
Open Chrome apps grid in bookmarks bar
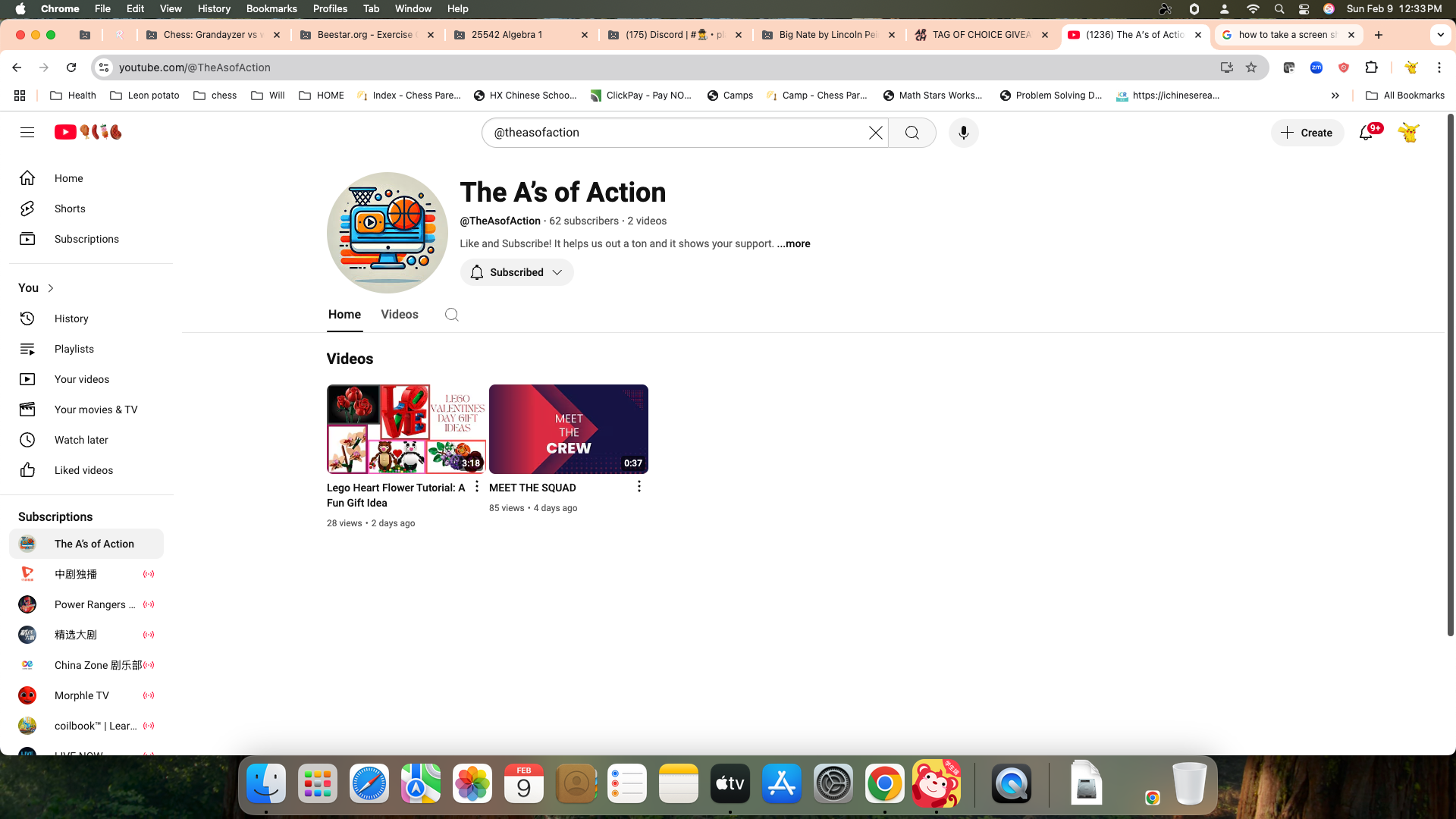[x=20, y=96]
